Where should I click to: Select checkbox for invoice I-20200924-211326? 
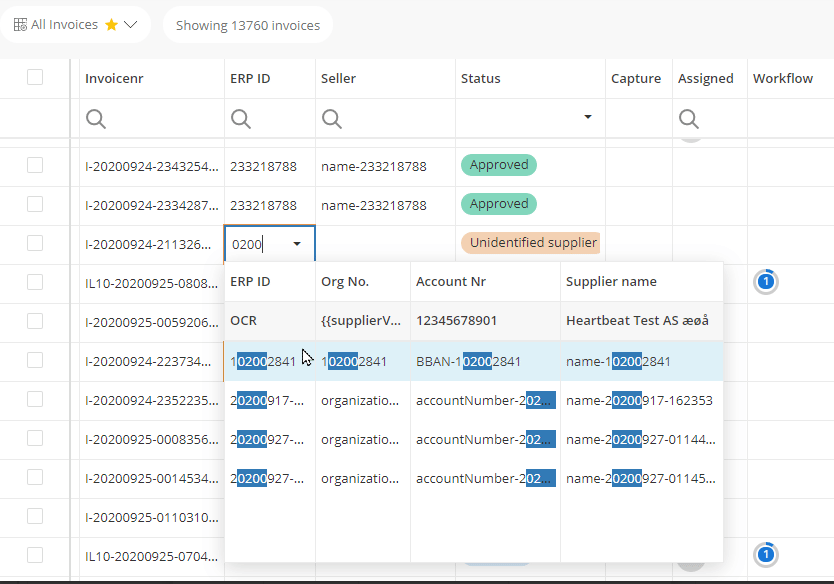[35, 243]
